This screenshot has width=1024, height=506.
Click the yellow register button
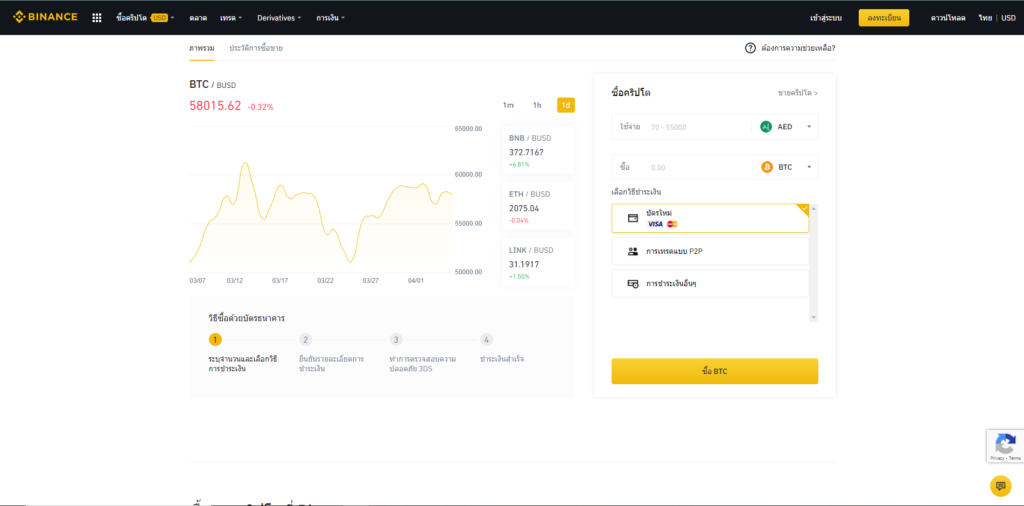coord(884,18)
